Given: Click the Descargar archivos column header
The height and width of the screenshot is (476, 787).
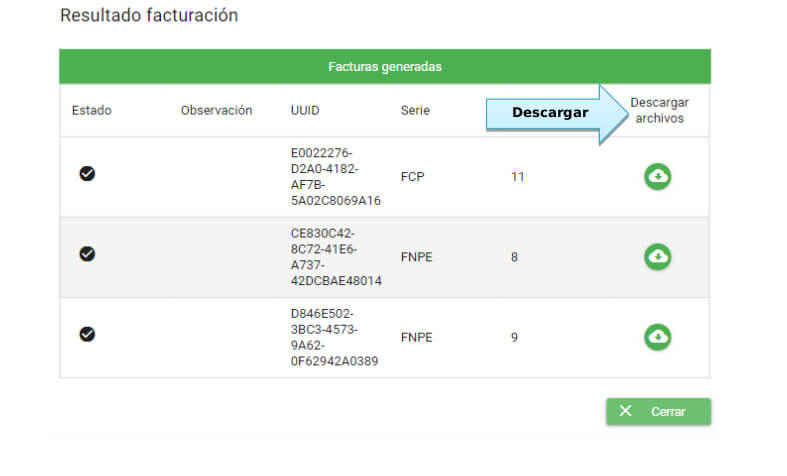Looking at the screenshot, I should click(x=659, y=110).
